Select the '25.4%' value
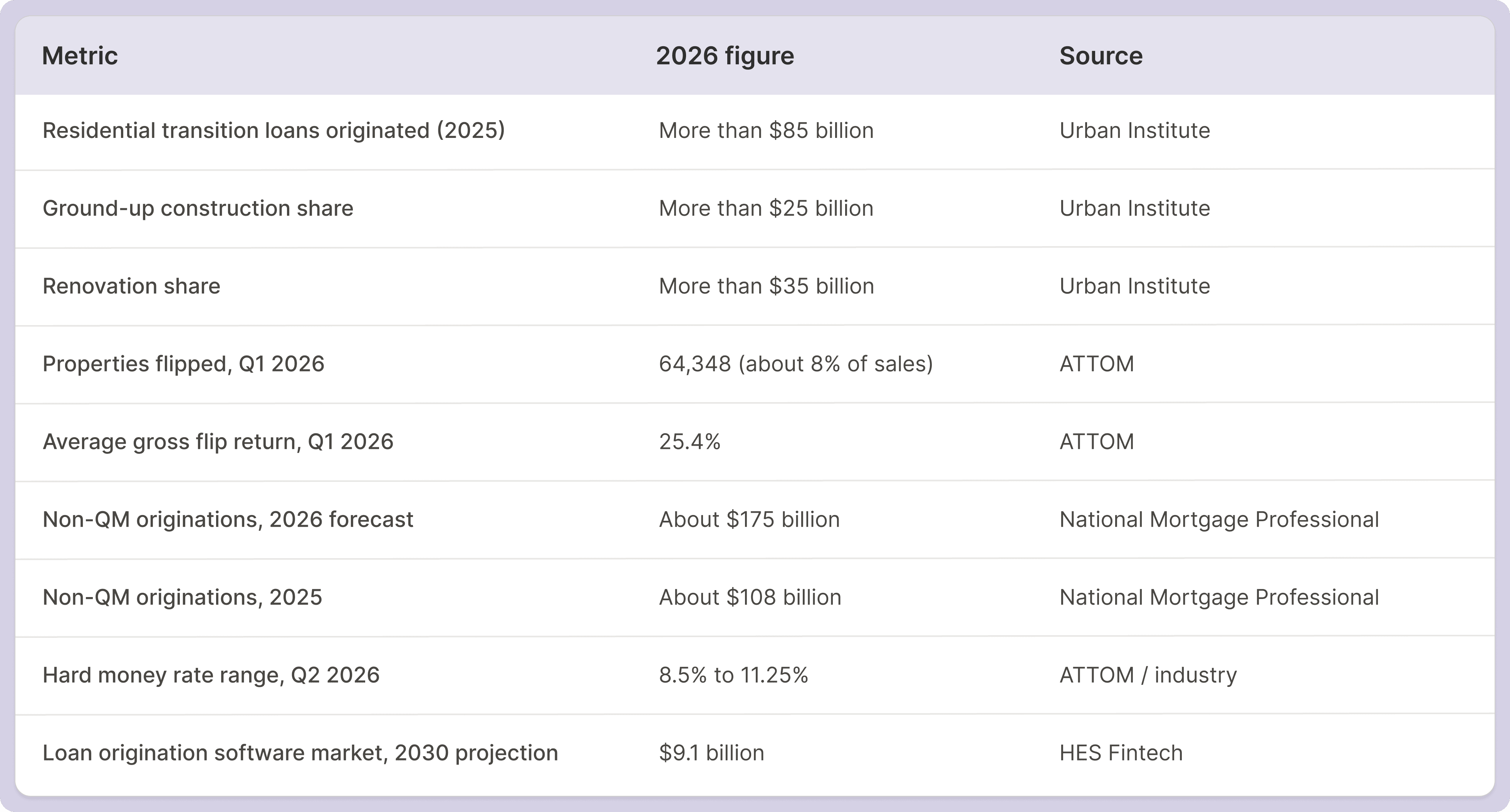The width and height of the screenshot is (1510, 812). 690,441
